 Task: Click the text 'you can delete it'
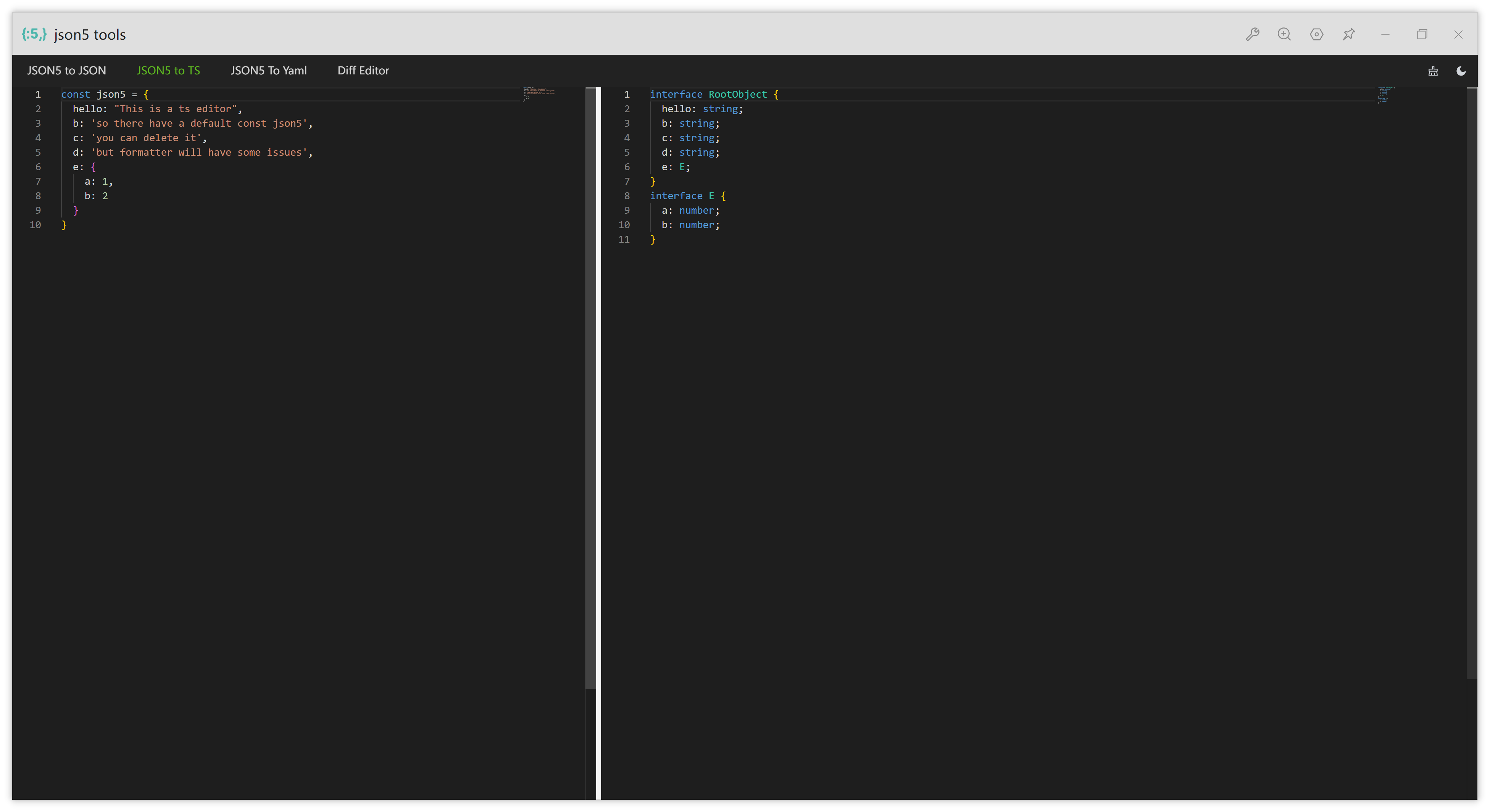pyautogui.click(x=146, y=138)
